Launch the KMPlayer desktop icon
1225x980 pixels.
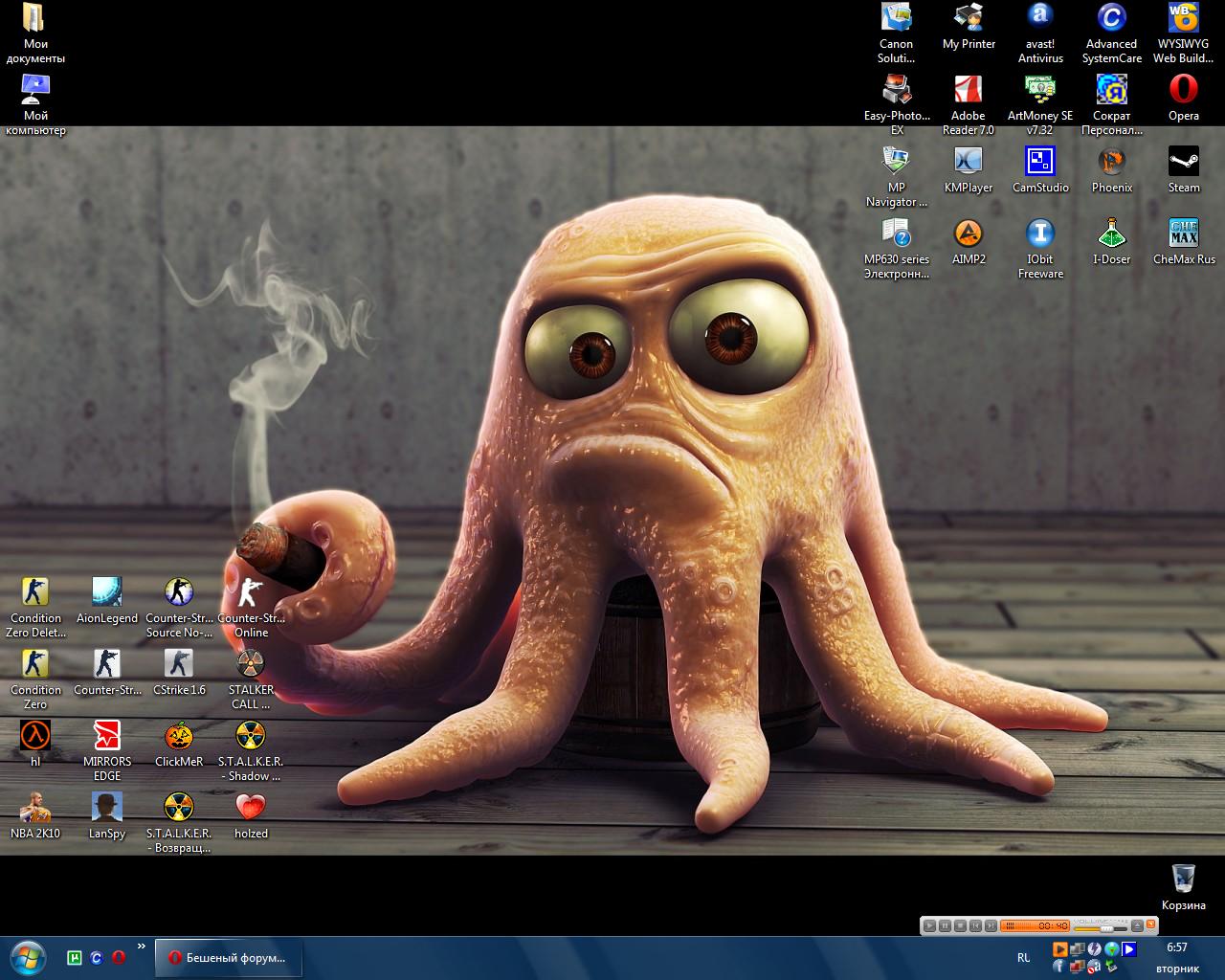(968, 163)
